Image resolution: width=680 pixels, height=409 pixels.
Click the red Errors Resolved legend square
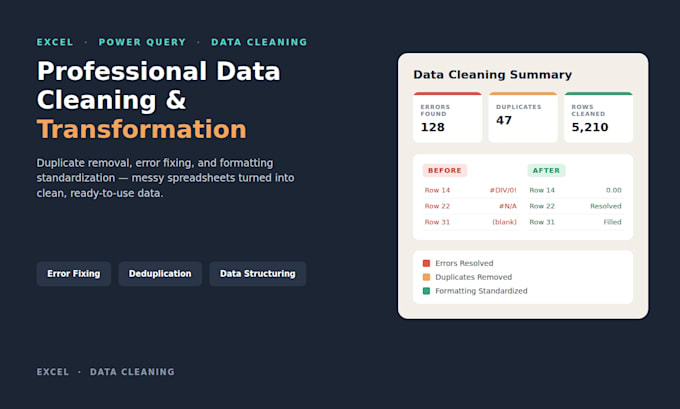[426, 263]
